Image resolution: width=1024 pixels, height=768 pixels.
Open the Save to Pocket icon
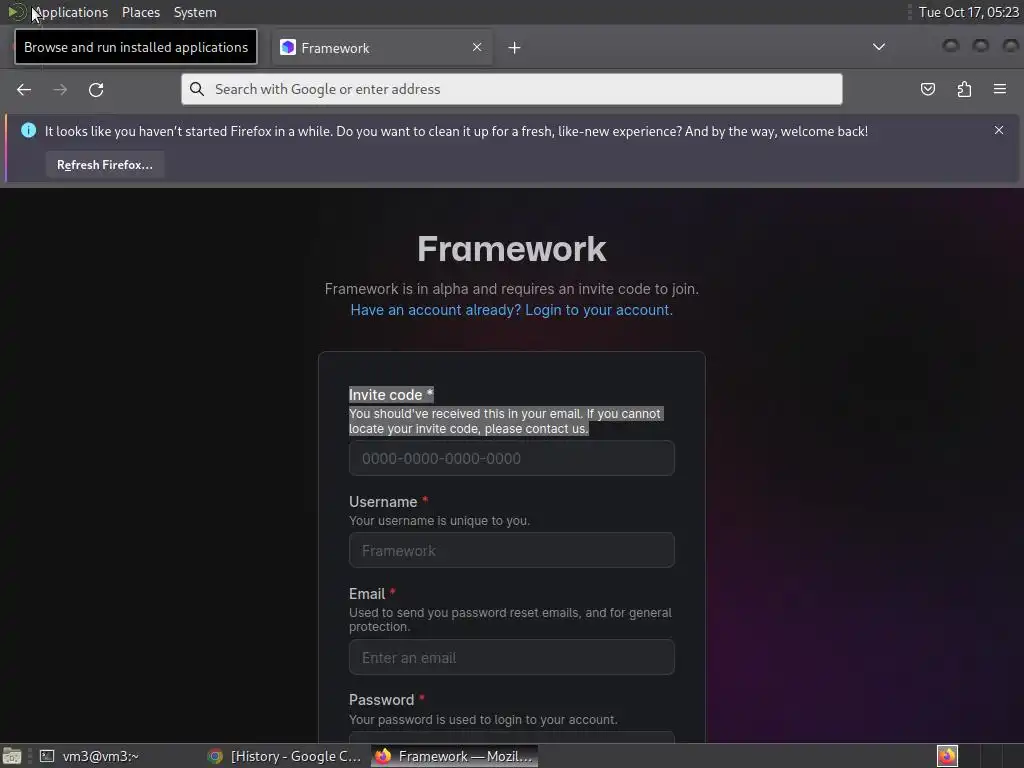coord(927,89)
